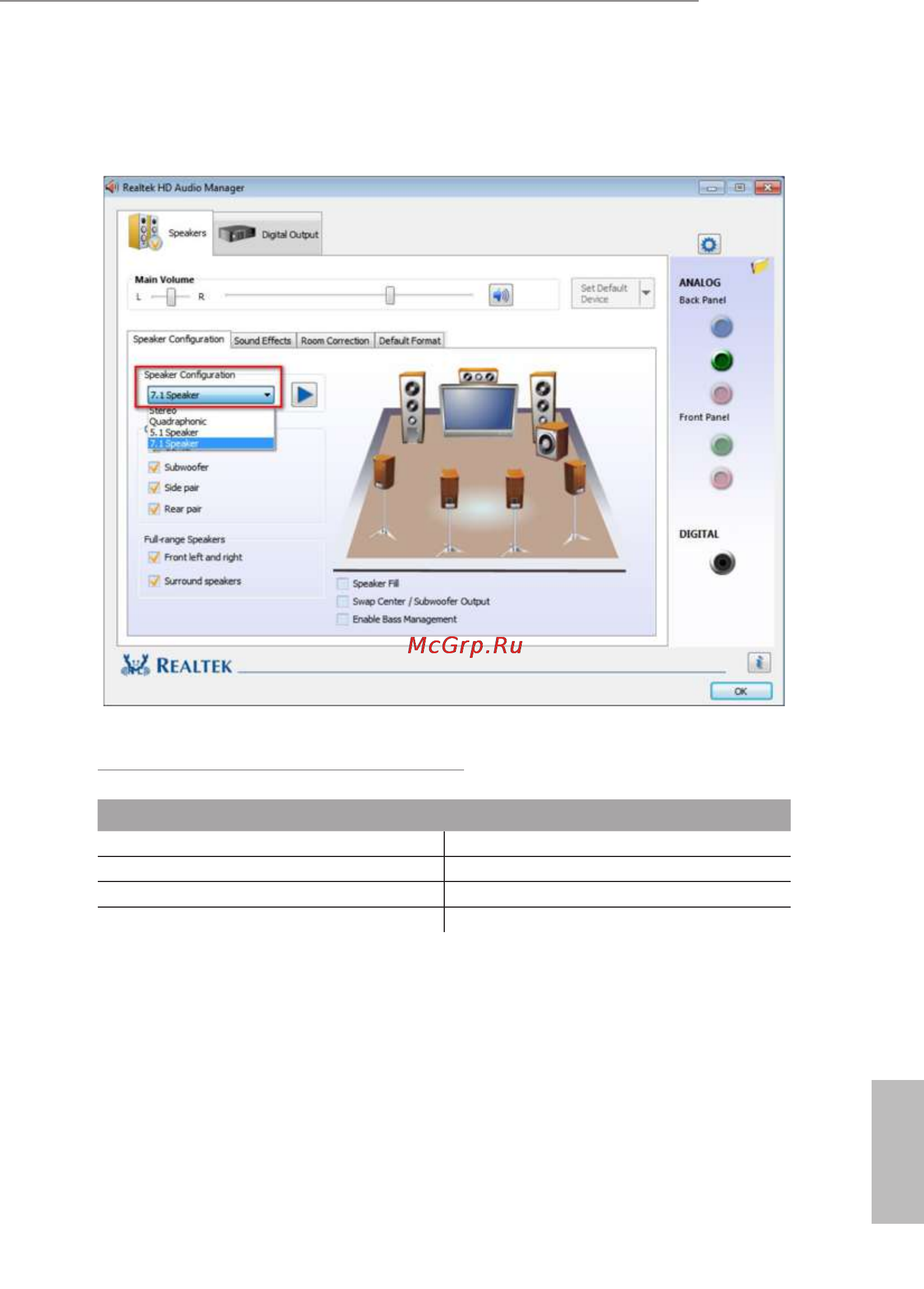Click the digital output black jack

point(723,562)
